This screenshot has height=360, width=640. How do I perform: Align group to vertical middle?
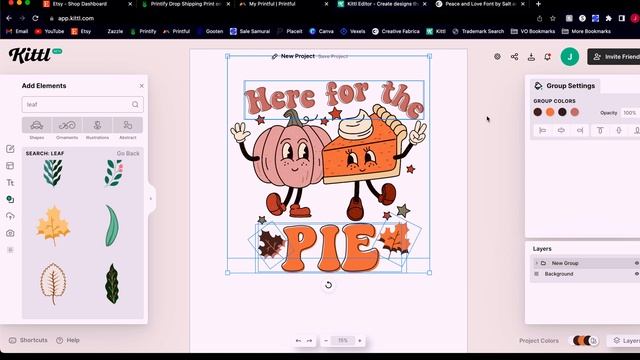click(x=619, y=131)
